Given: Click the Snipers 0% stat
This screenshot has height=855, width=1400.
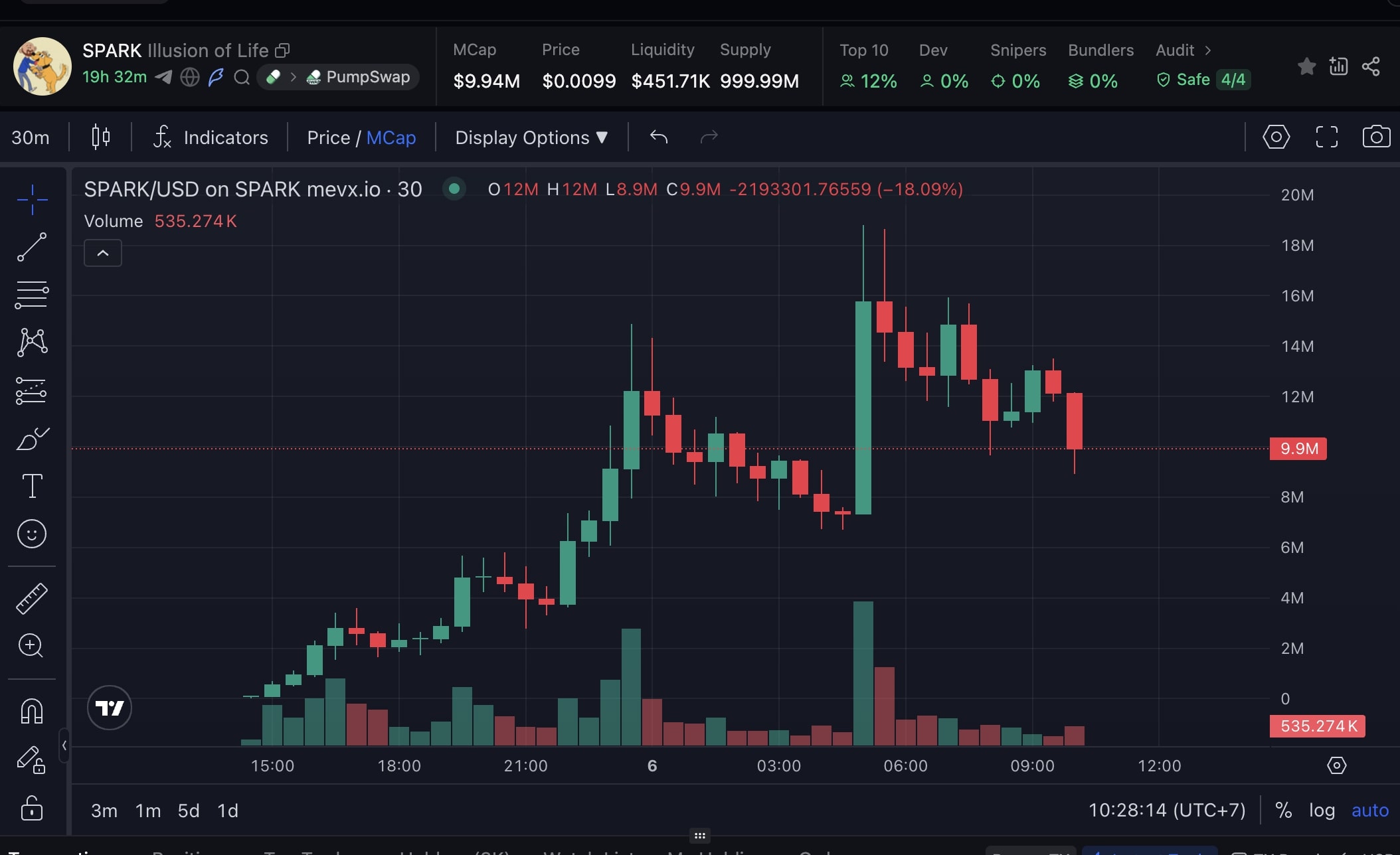Looking at the screenshot, I should coord(1015,81).
